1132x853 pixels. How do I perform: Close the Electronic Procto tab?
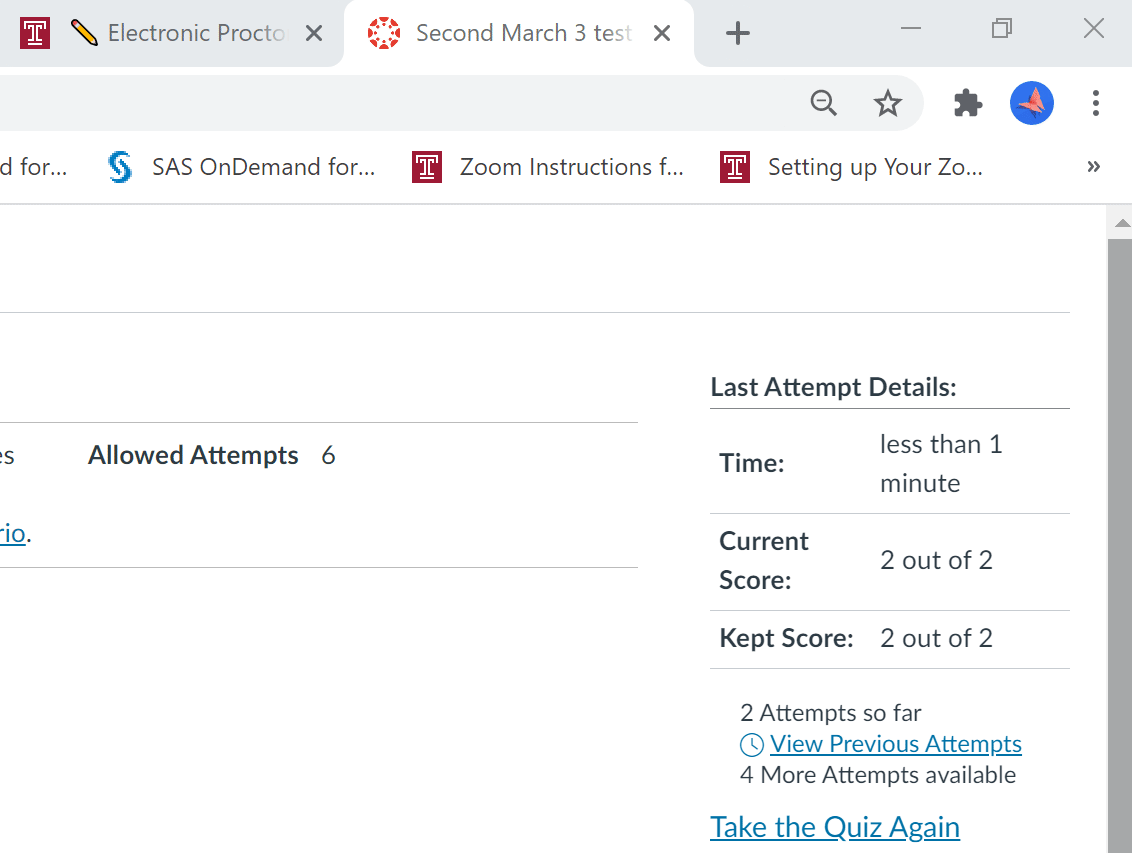click(313, 33)
